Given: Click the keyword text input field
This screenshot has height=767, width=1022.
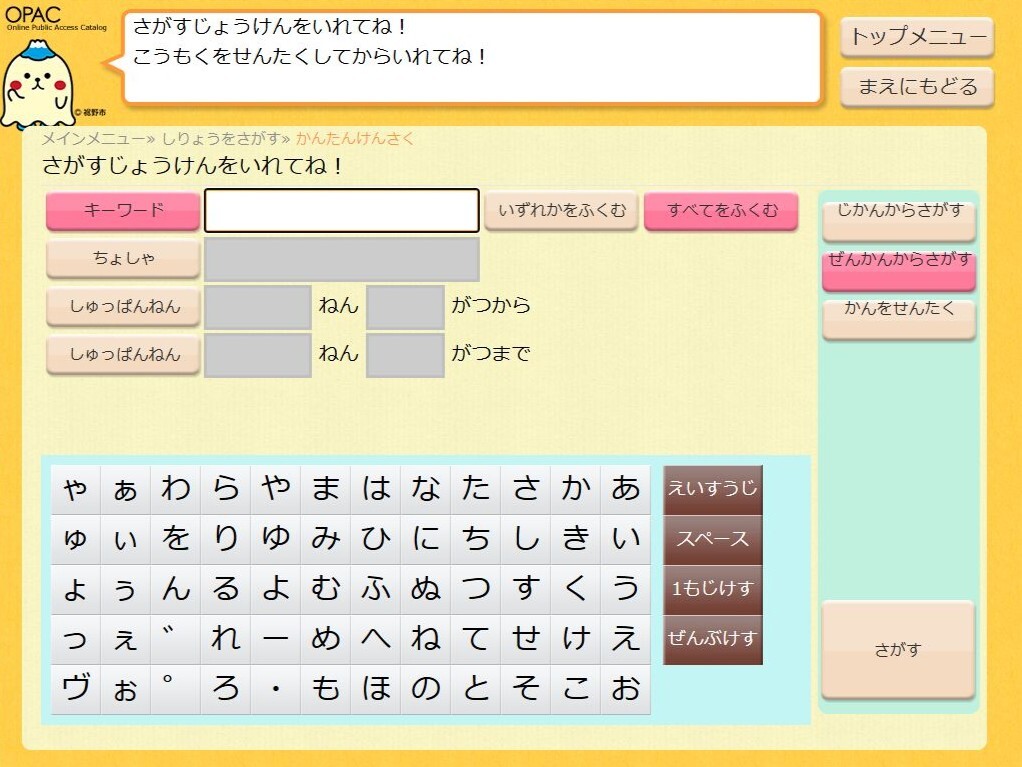Looking at the screenshot, I should pyautogui.click(x=342, y=210).
